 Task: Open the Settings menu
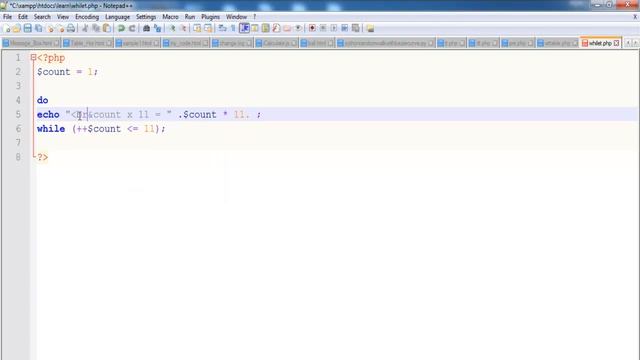pos(146,17)
